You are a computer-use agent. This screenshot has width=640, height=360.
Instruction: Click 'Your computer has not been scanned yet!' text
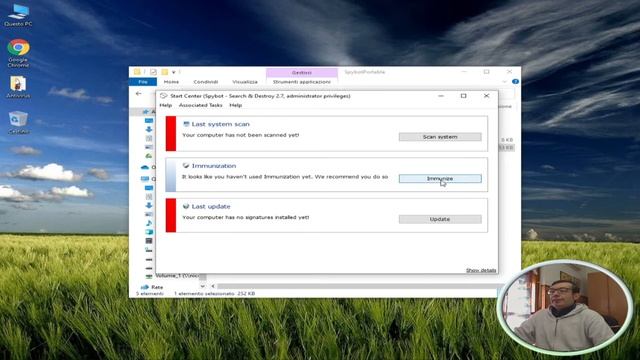click(240, 135)
